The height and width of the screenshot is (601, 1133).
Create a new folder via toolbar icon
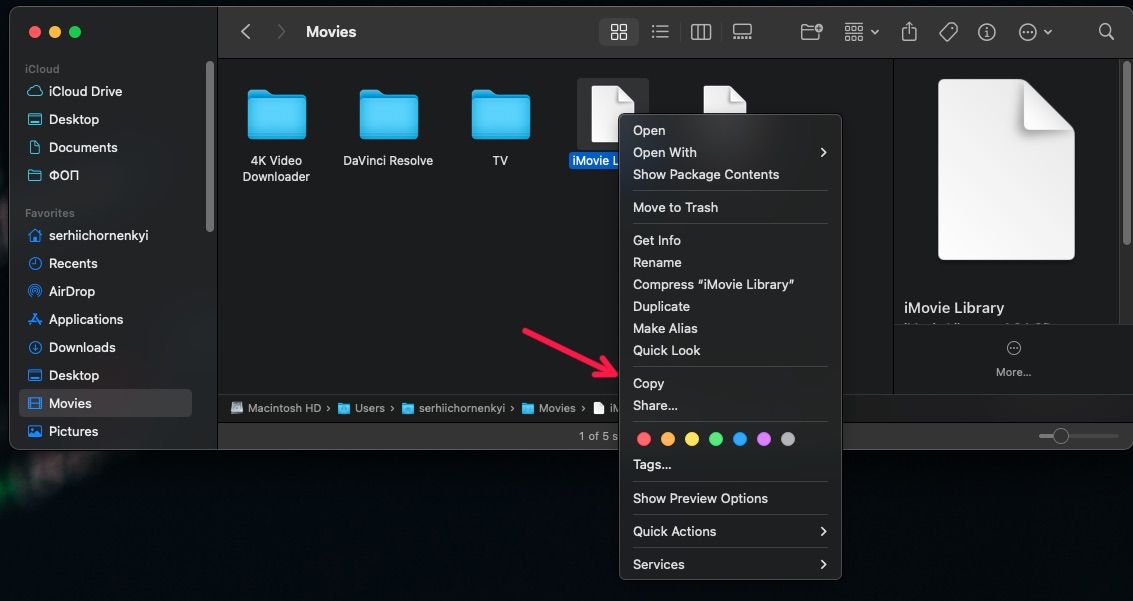[x=811, y=32]
